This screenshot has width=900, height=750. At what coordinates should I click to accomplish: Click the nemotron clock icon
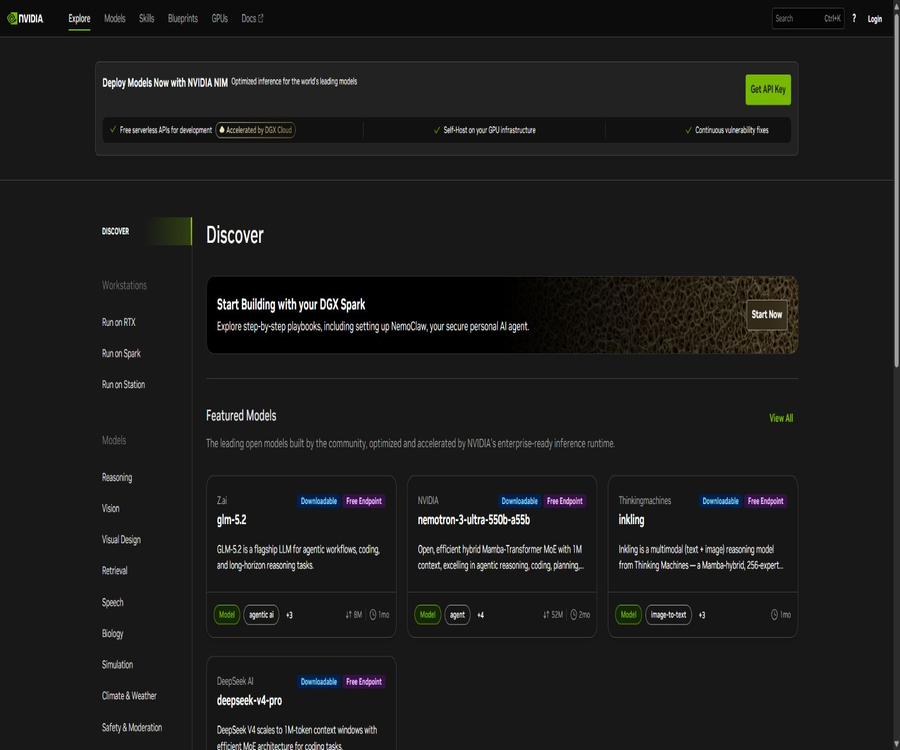point(573,615)
